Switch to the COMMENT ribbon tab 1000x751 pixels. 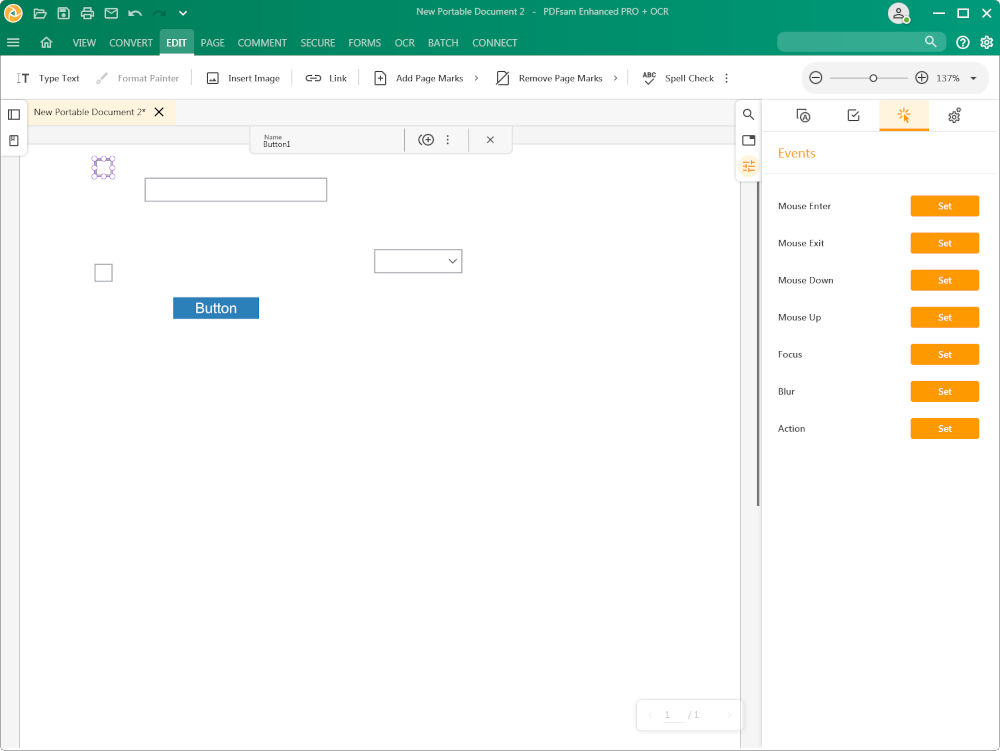coord(262,43)
